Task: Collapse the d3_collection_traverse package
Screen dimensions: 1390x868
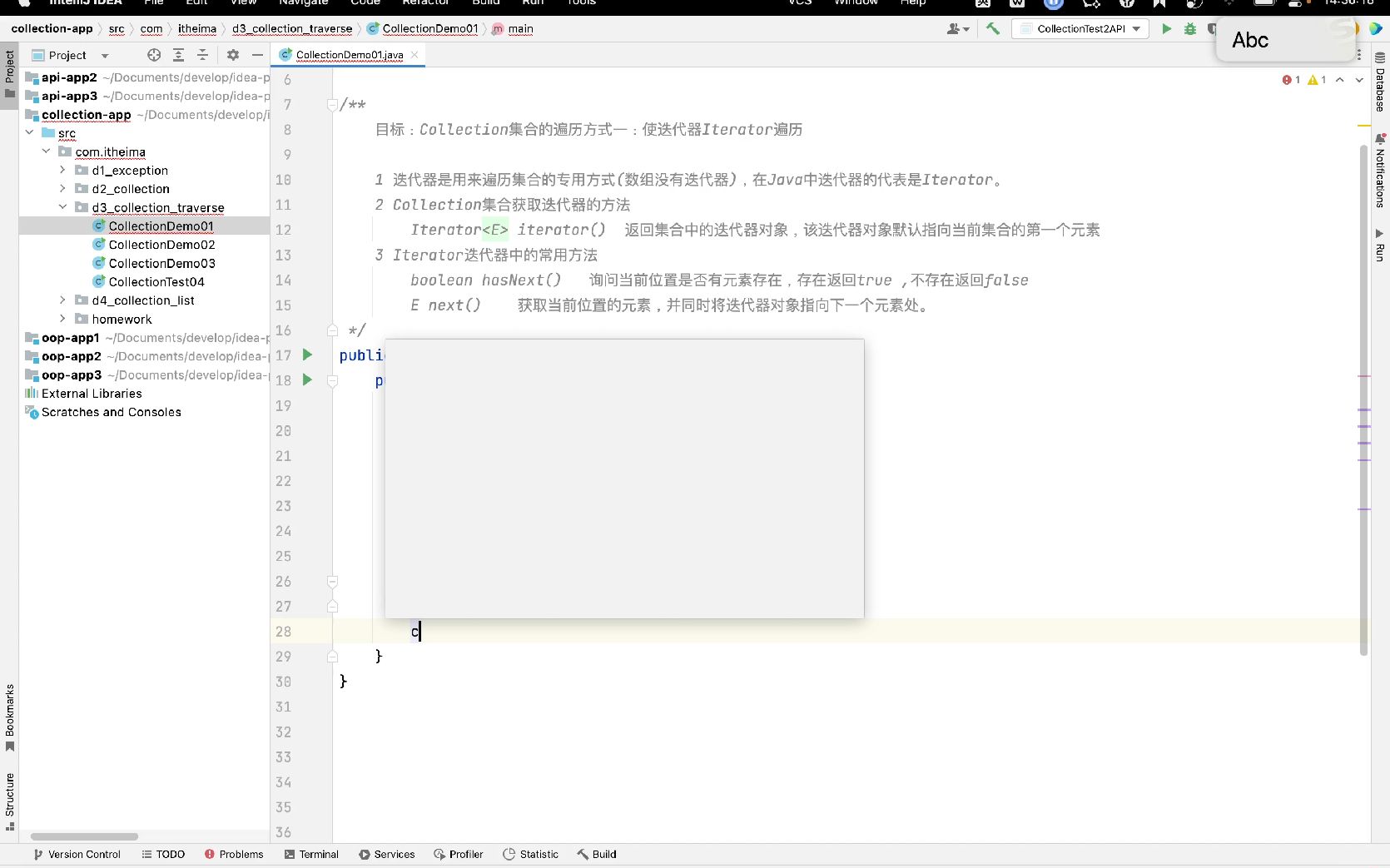Action: pos(62,207)
